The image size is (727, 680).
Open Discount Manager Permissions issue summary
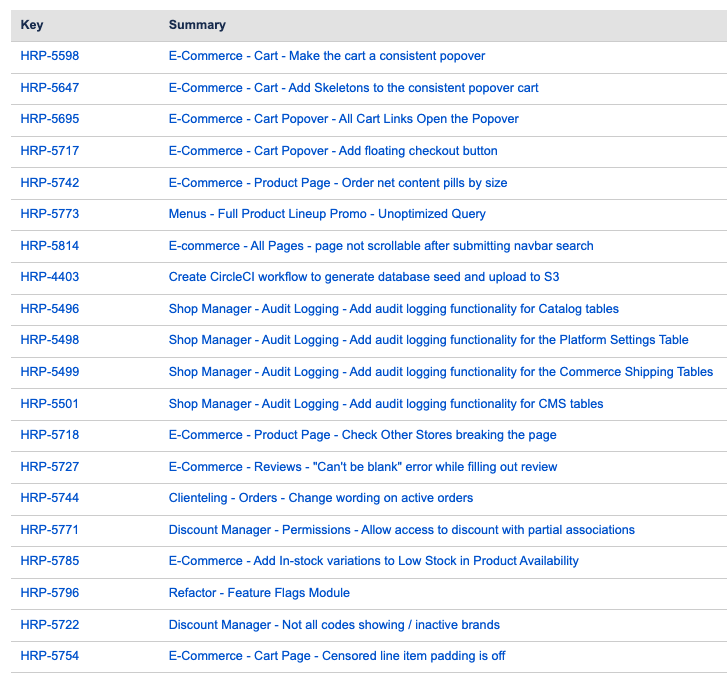tap(401, 530)
